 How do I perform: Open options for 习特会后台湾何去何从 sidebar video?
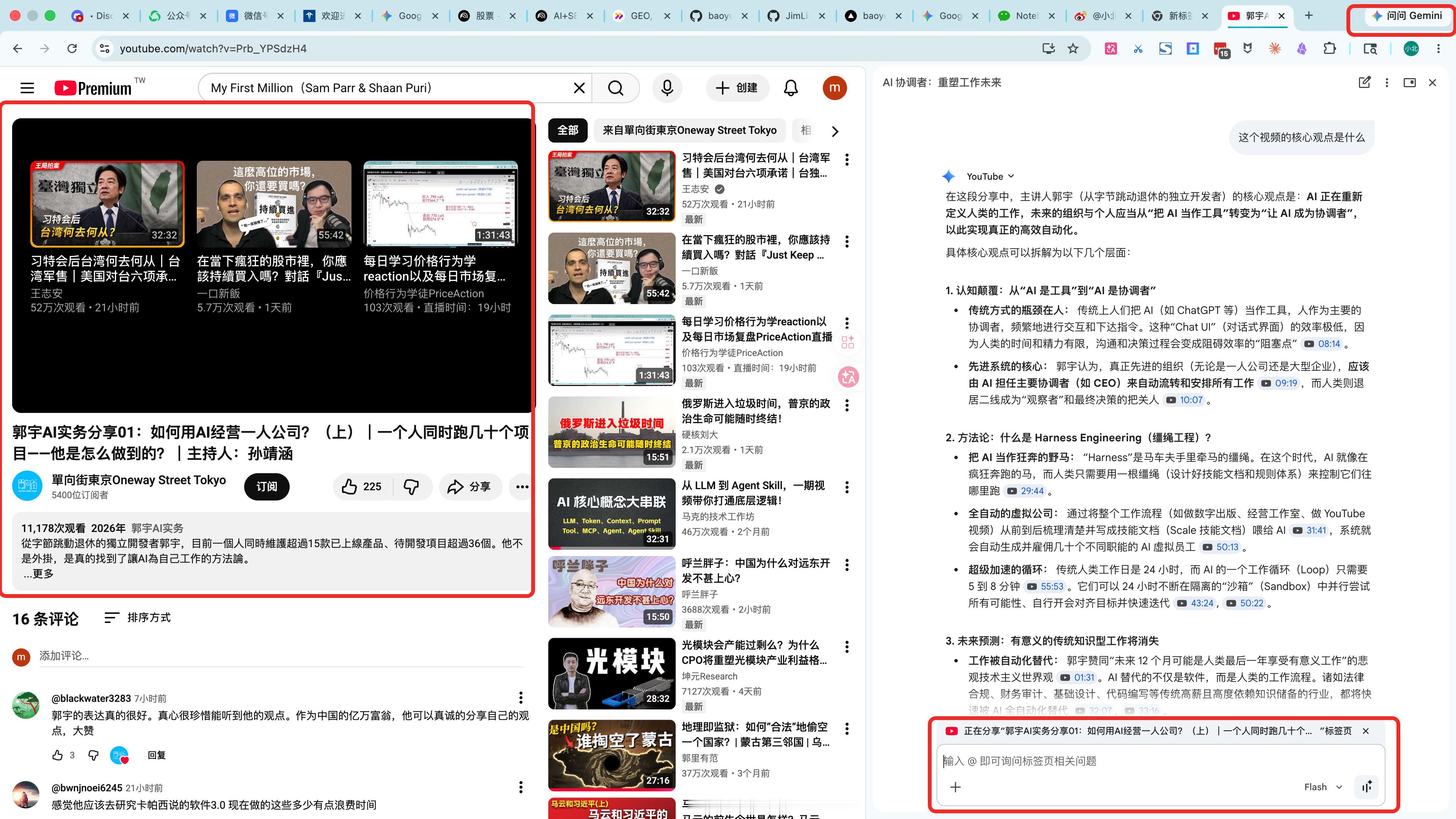(x=847, y=160)
